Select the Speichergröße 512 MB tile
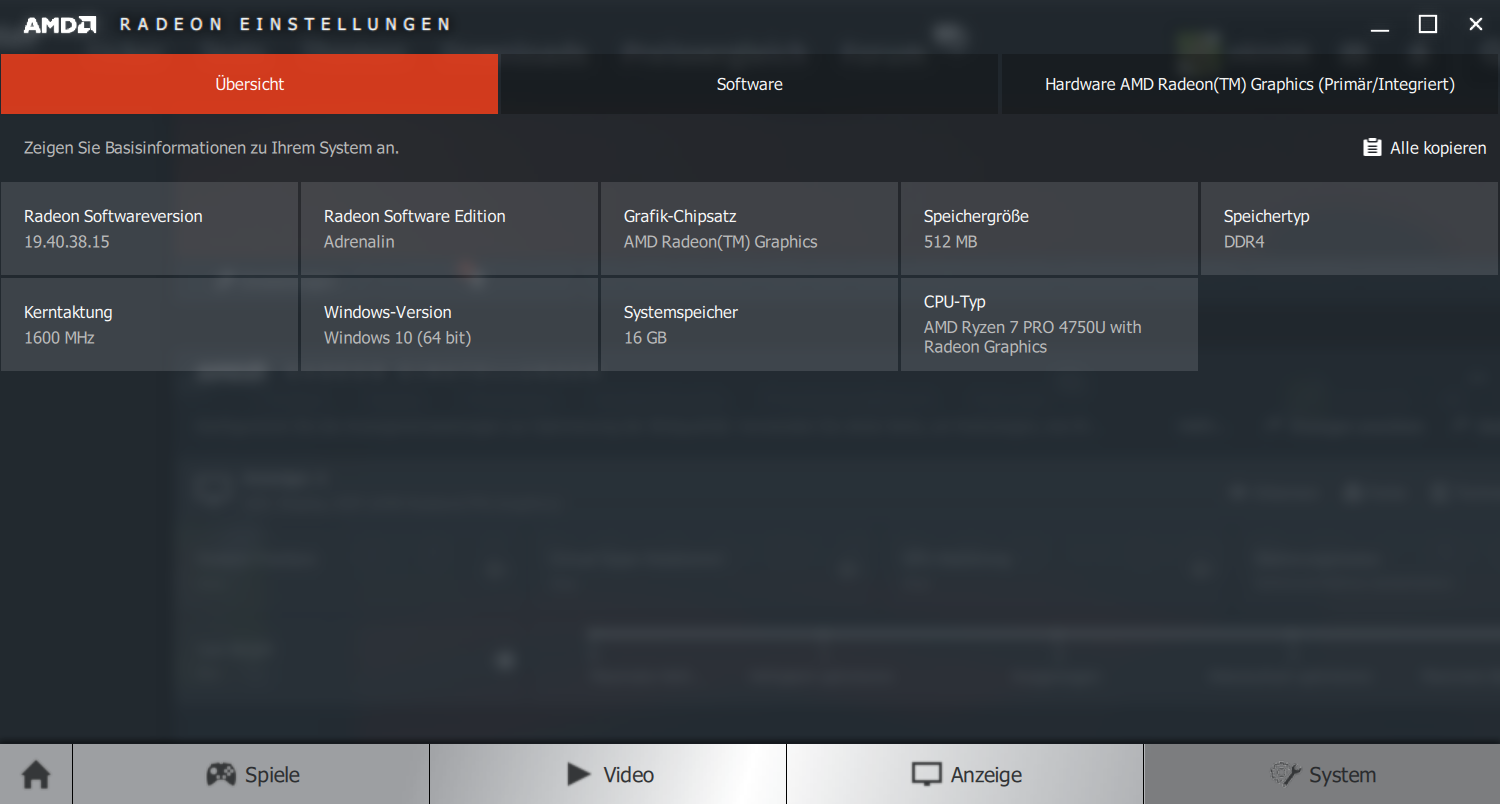 point(1049,228)
